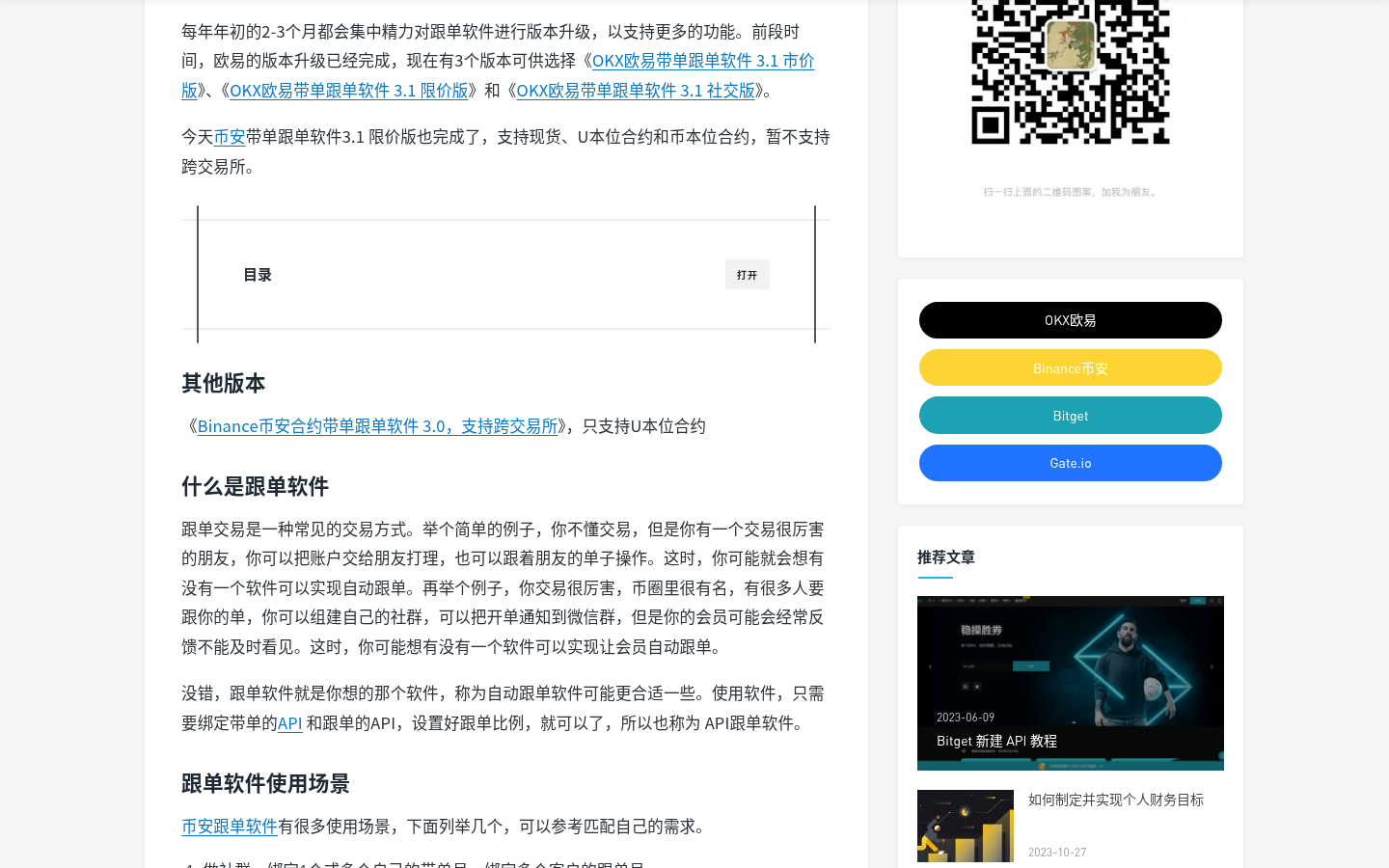Image resolution: width=1389 pixels, height=868 pixels.
Task: Expand the 目录 table of contents with 打开
Action: coord(748,275)
